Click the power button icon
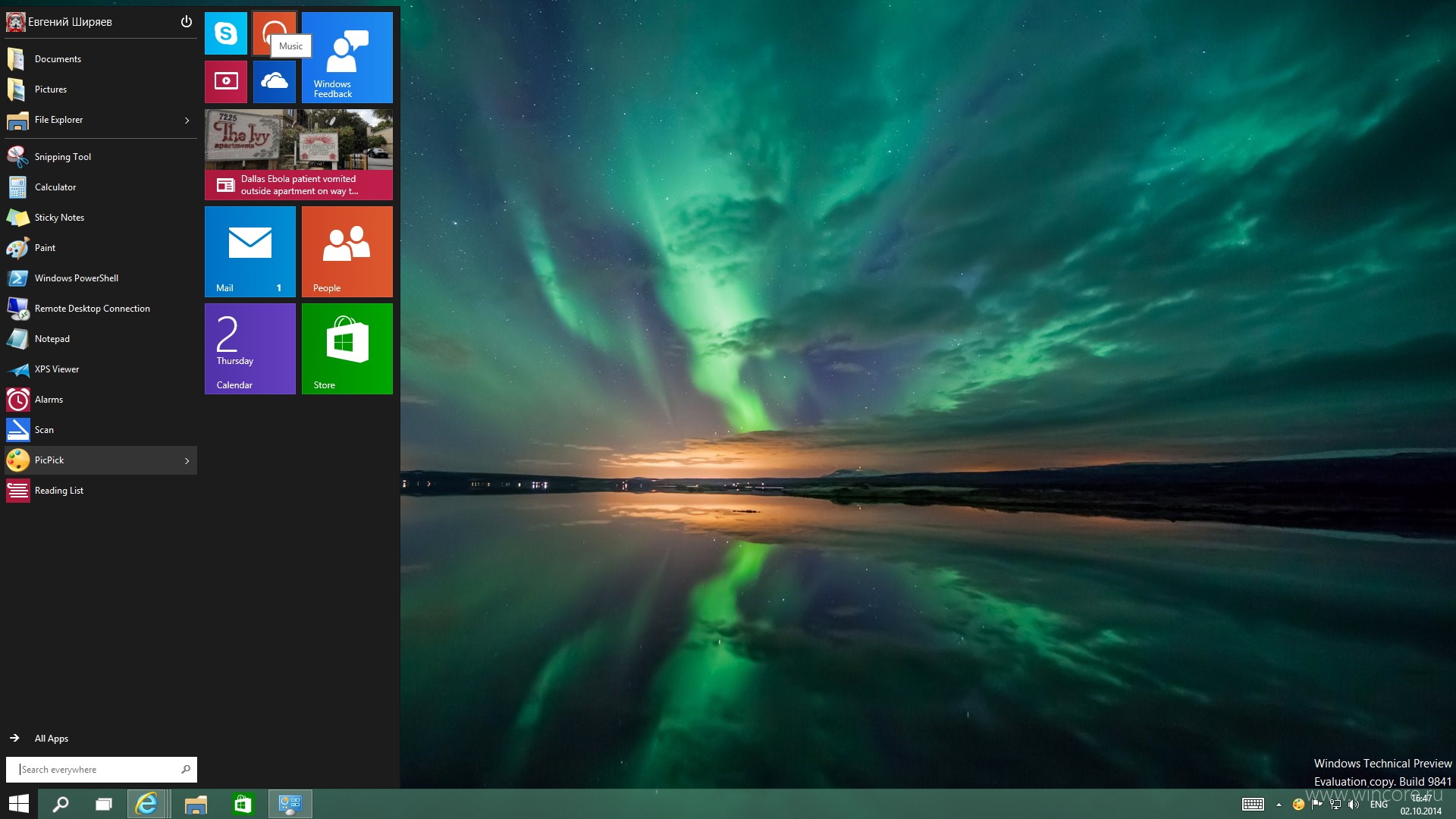 (187, 21)
